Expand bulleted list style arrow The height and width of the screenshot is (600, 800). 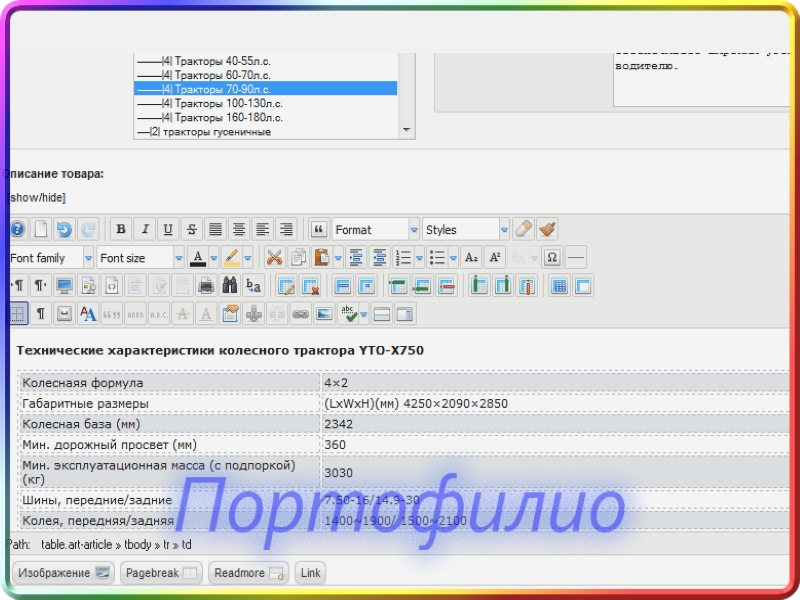coord(453,258)
